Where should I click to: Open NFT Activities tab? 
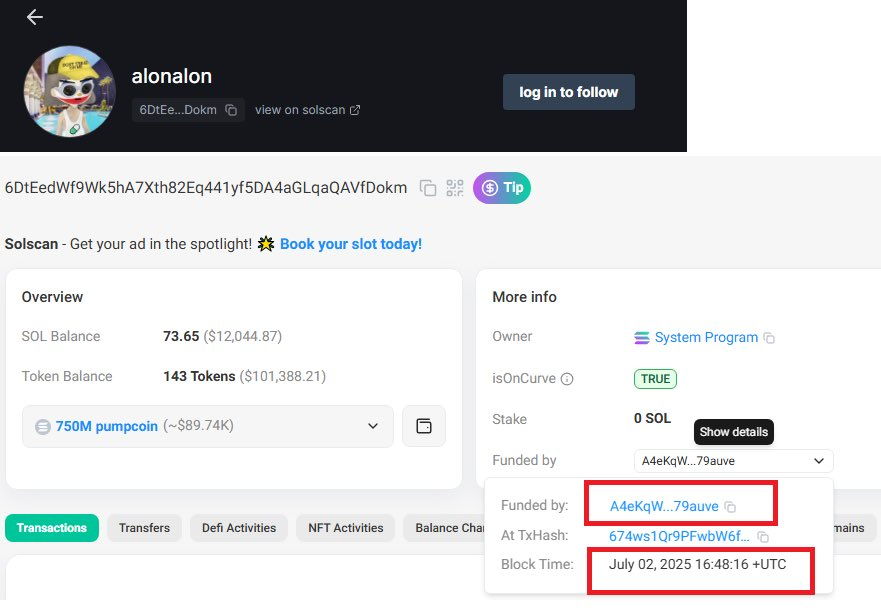pos(346,528)
